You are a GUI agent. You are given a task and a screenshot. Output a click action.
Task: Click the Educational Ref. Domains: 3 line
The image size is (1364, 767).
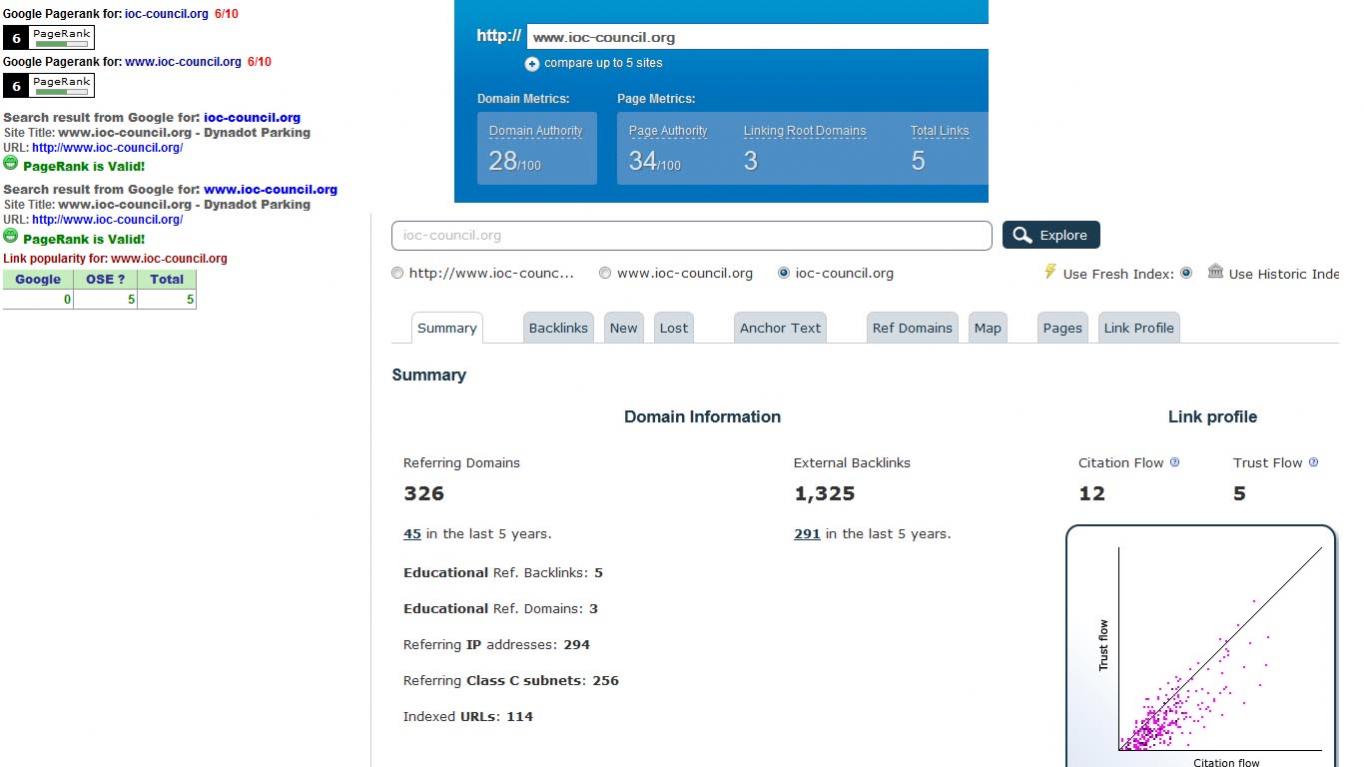[500, 609]
